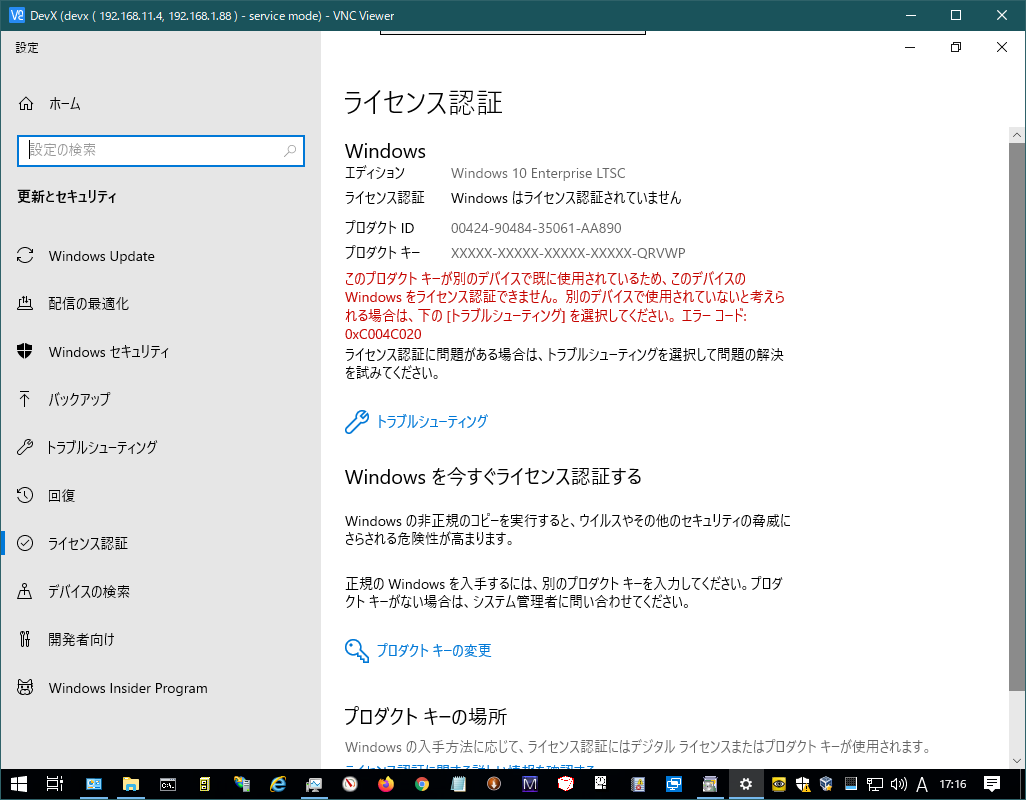
Task: Open デバイスの検索 settings page
Action: click(74, 591)
